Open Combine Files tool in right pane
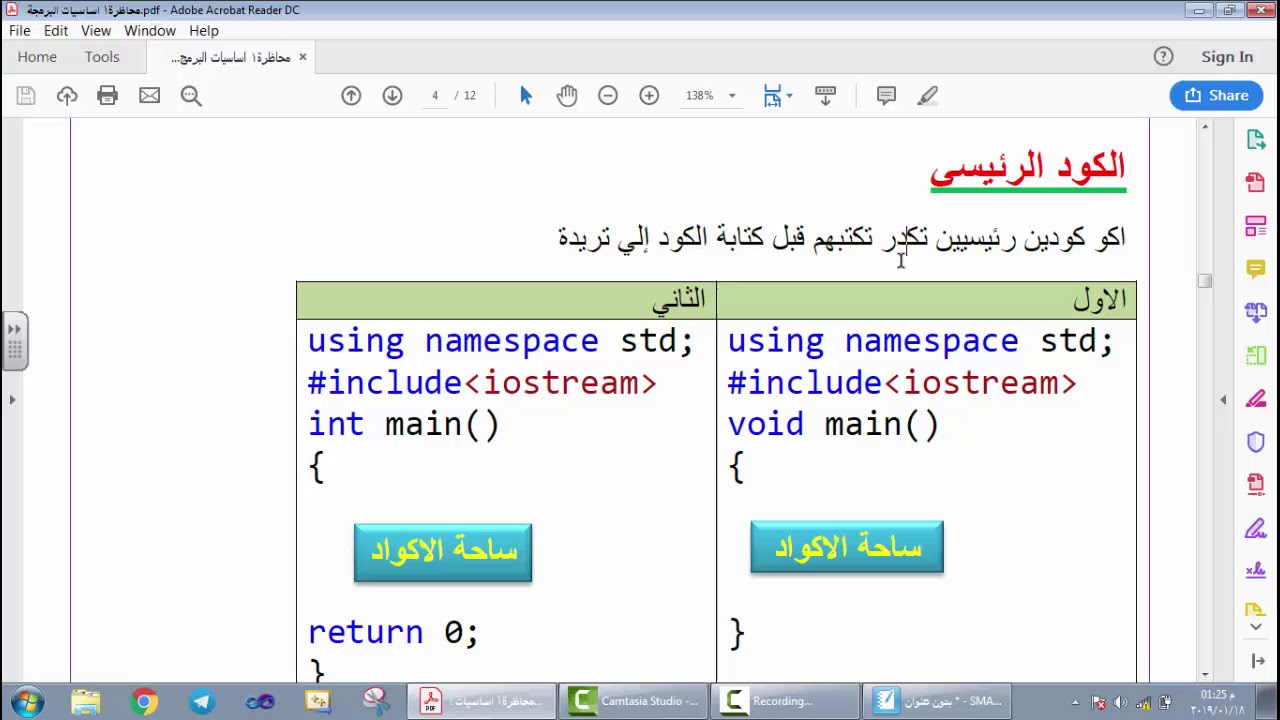The width and height of the screenshot is (1280, 720). (x=1256, y=312)
